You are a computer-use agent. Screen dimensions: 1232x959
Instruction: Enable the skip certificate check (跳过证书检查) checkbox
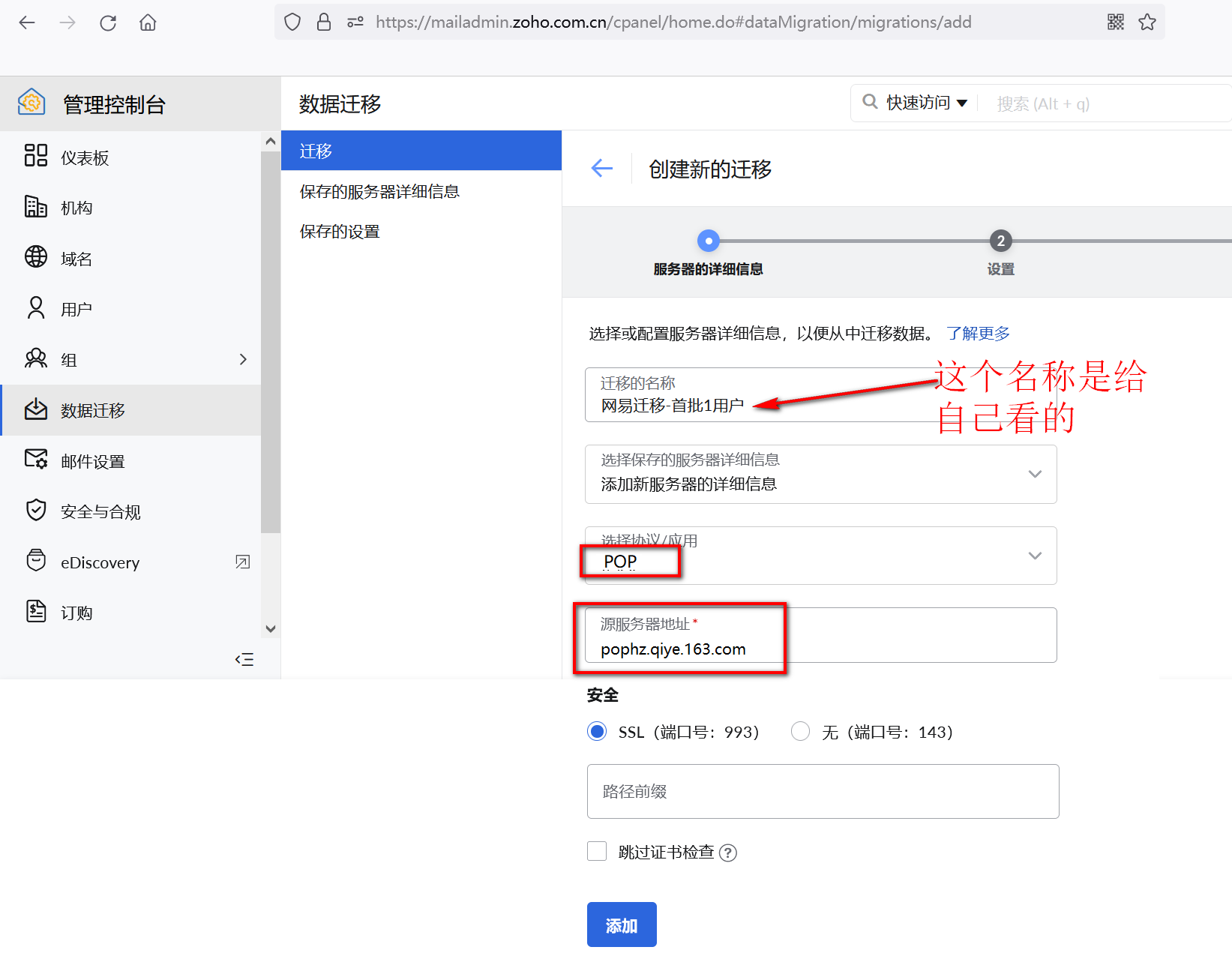(597, 851)
